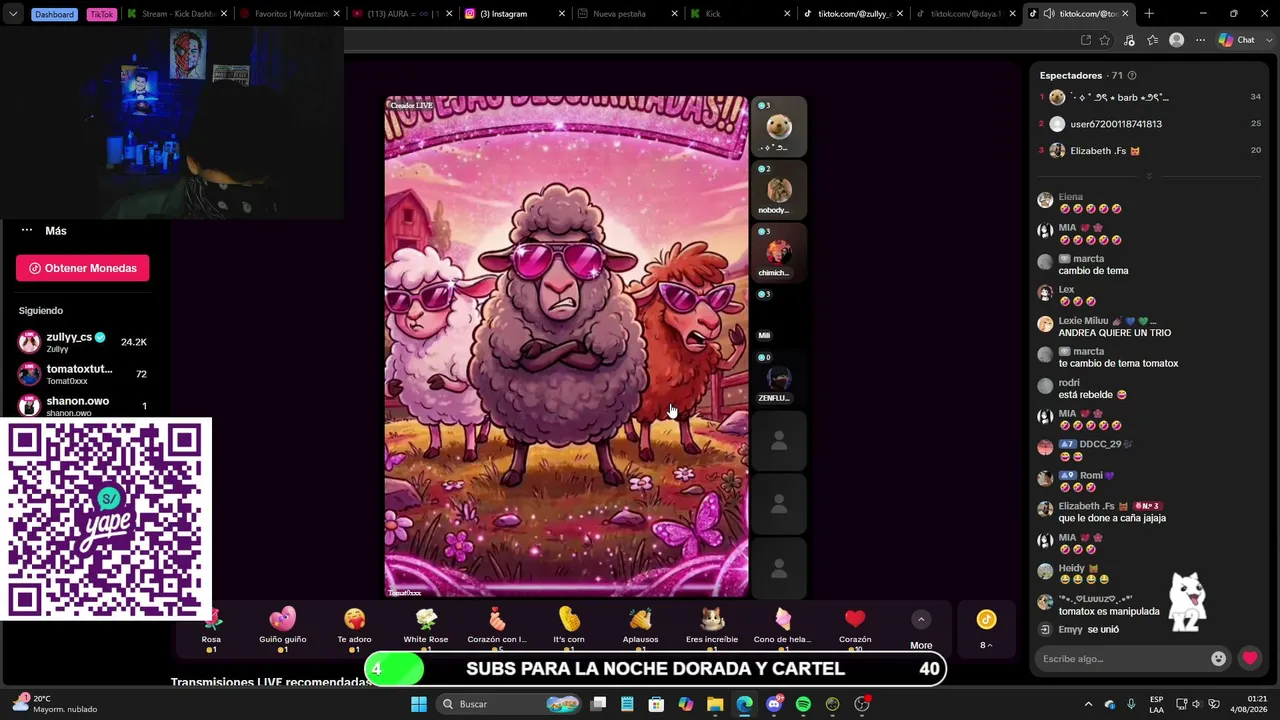Click Obtener Monedas button

coord(82,268)
